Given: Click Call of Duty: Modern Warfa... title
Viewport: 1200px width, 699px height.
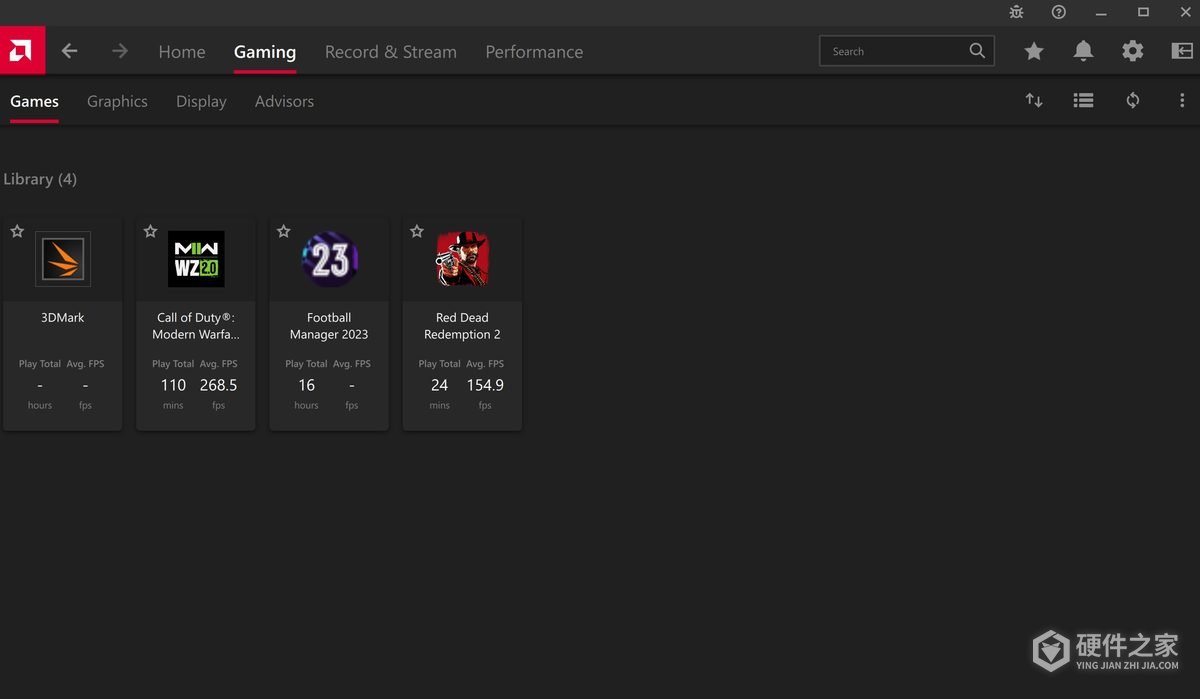Looking at the screenshot, I should (x=196, y=326).
